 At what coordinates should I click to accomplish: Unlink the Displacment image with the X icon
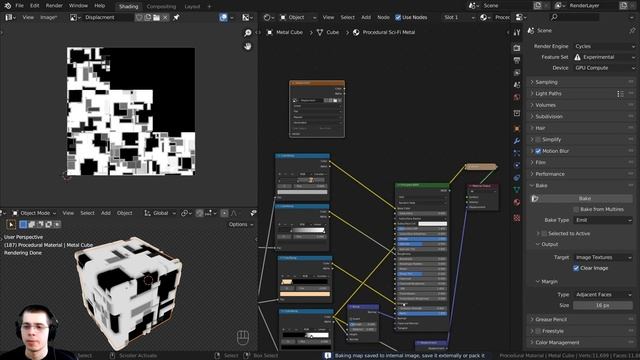[x=165, y=18]
